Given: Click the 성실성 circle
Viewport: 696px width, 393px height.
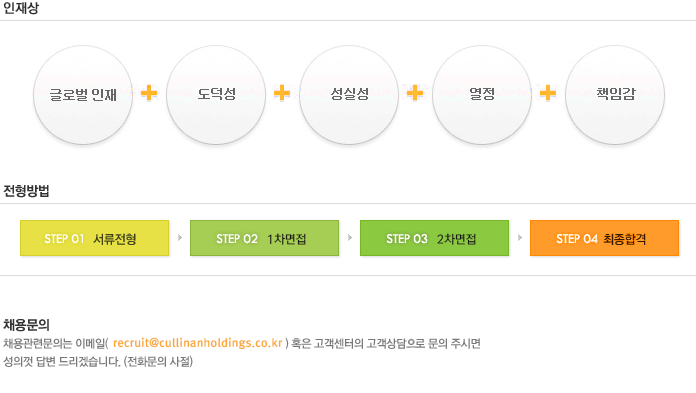Looking at the screenshot, I should point(349,95).
